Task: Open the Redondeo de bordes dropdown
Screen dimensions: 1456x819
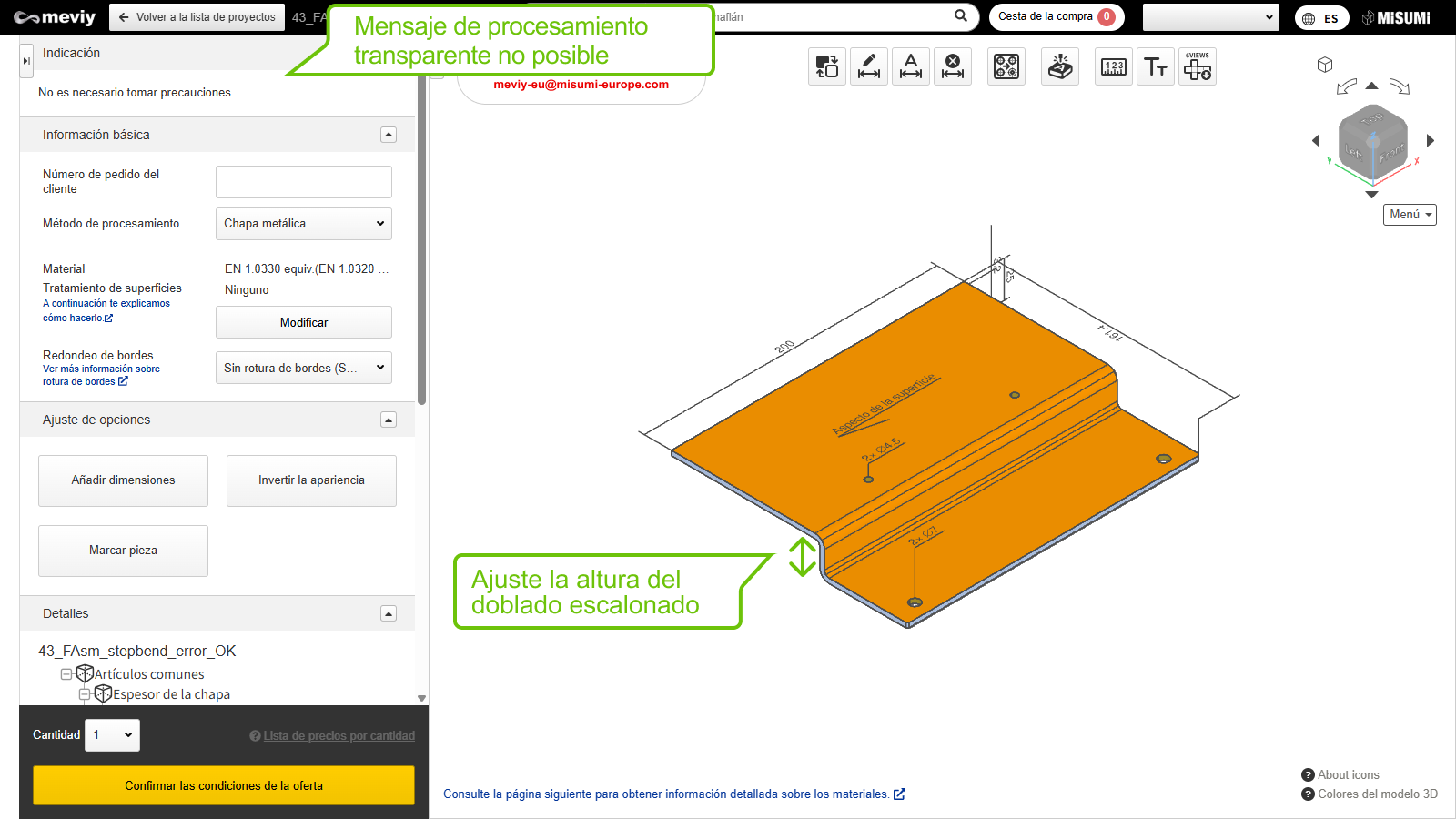Action: [x=304, y=368]
